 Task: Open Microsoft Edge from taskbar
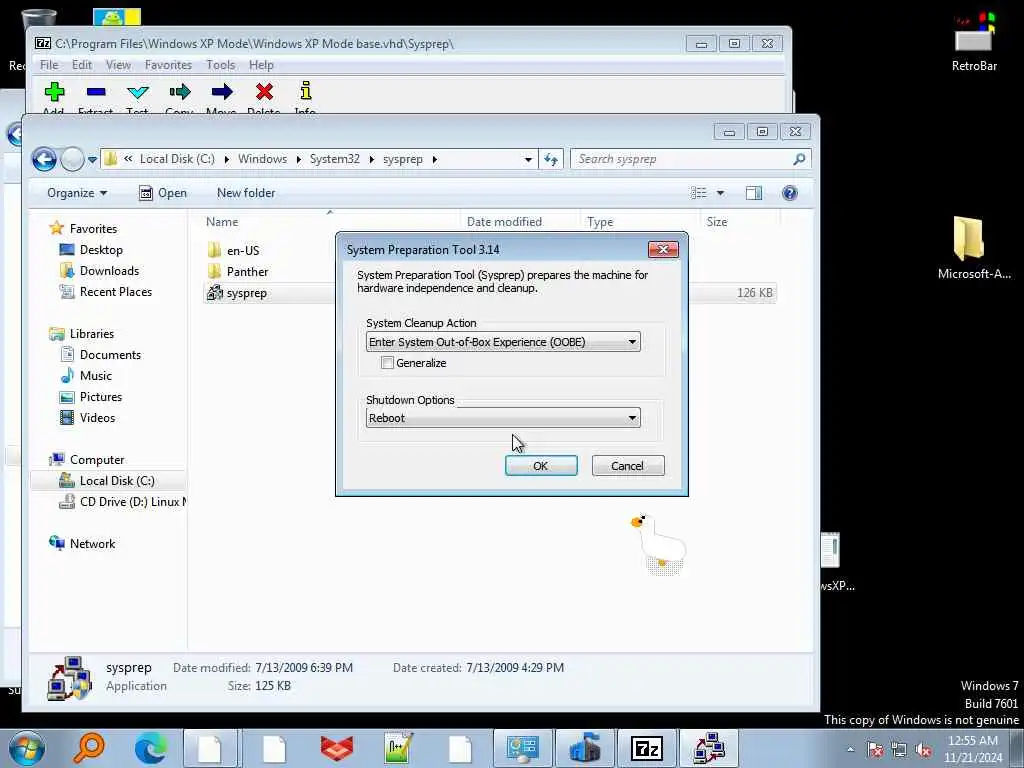(150, 748)
